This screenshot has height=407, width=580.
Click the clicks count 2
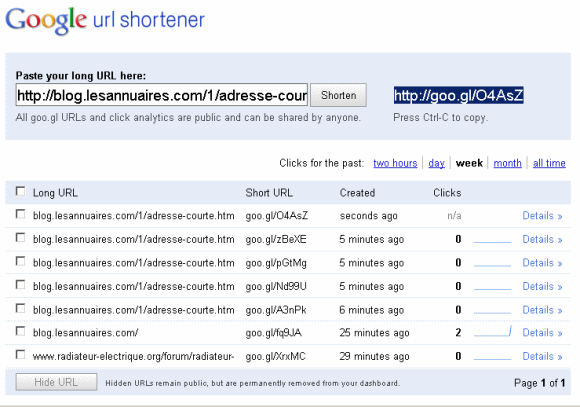pos(458,333)
